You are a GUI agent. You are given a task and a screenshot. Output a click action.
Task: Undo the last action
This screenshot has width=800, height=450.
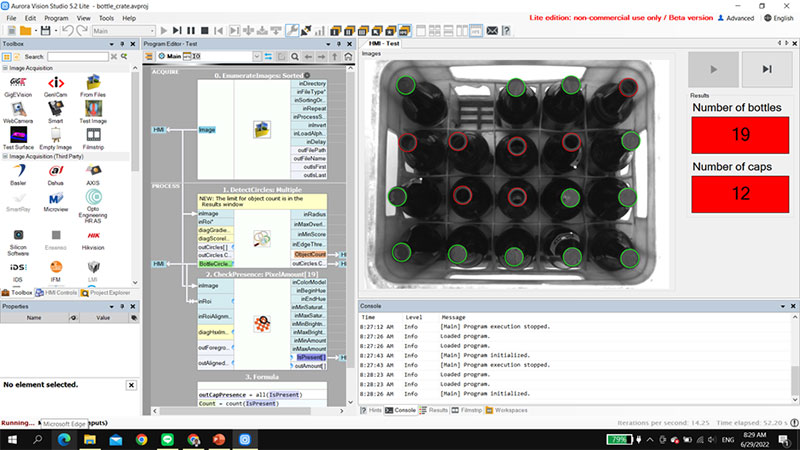coord(67,31)
